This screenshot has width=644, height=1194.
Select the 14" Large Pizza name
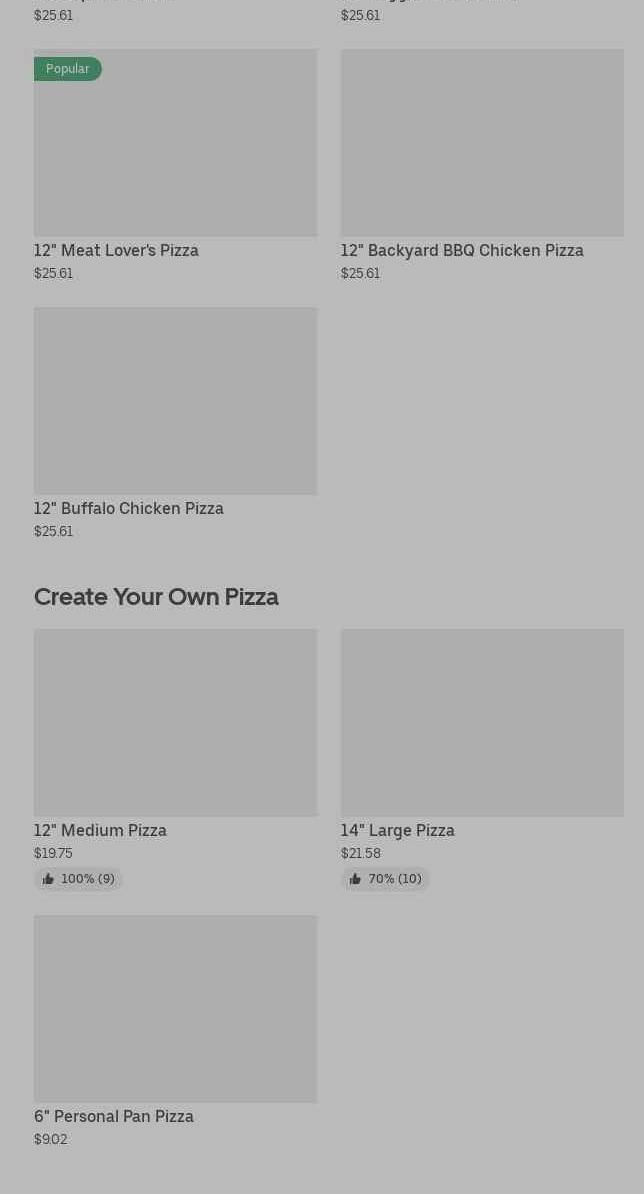click(x=397, y=830)
